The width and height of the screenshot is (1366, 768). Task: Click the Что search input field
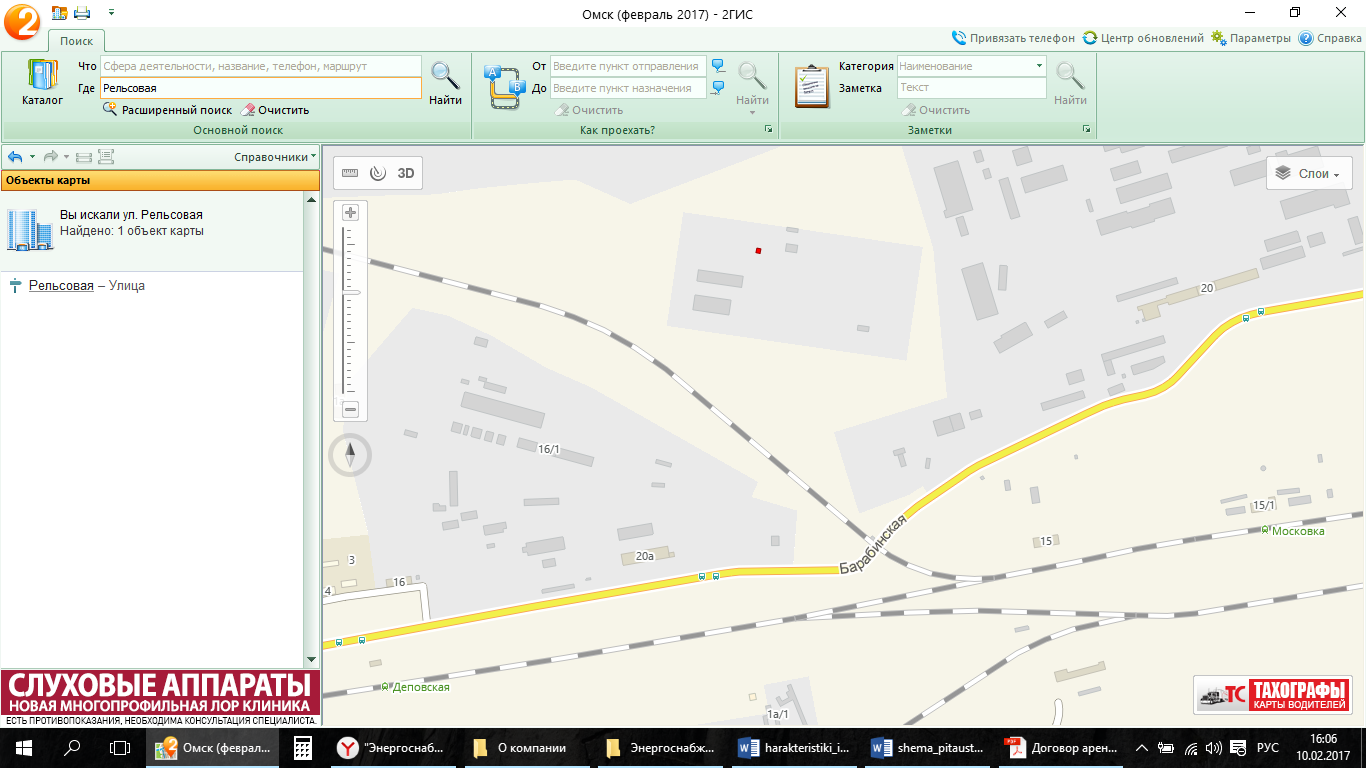coord(260,66)
